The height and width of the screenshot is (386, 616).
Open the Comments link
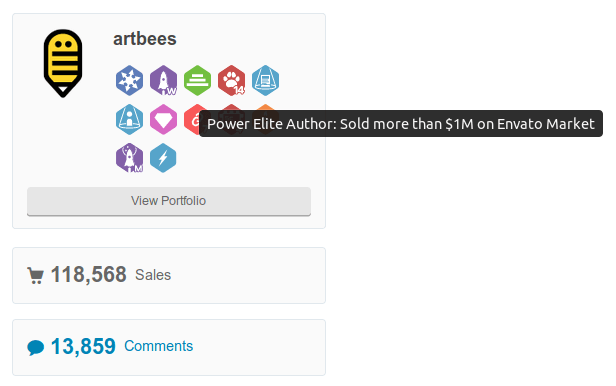click(x=158, y=346)
